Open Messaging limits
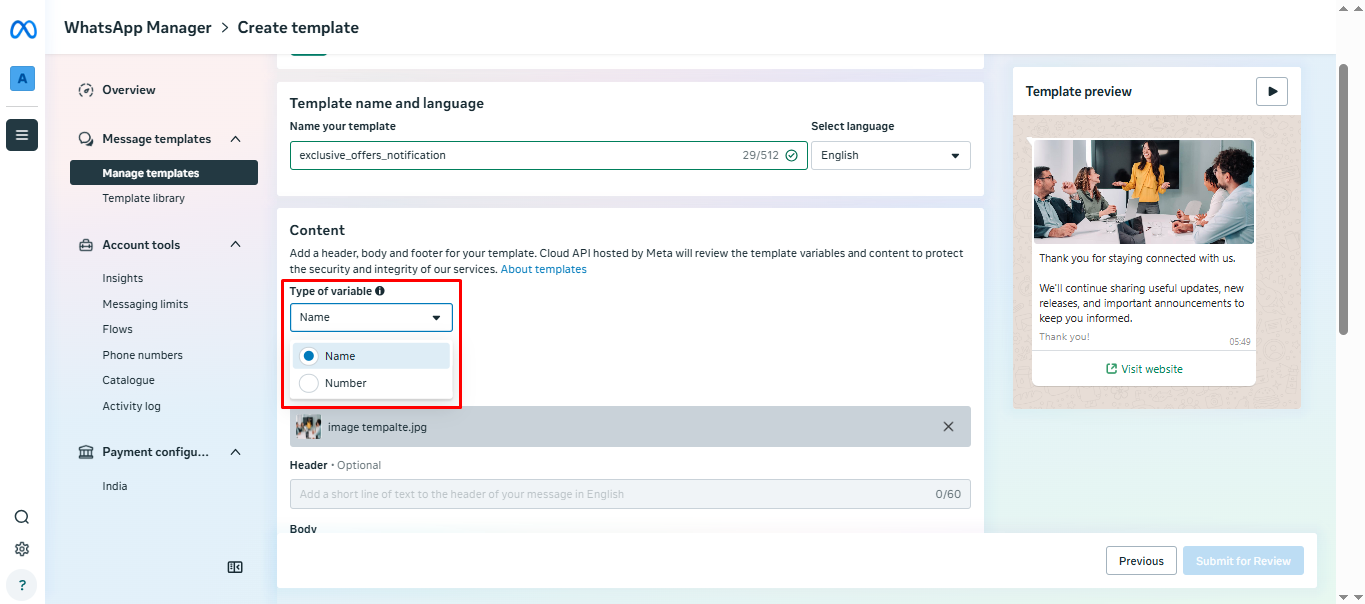This screenshot has width=1365, height=604. pos(145,304)
